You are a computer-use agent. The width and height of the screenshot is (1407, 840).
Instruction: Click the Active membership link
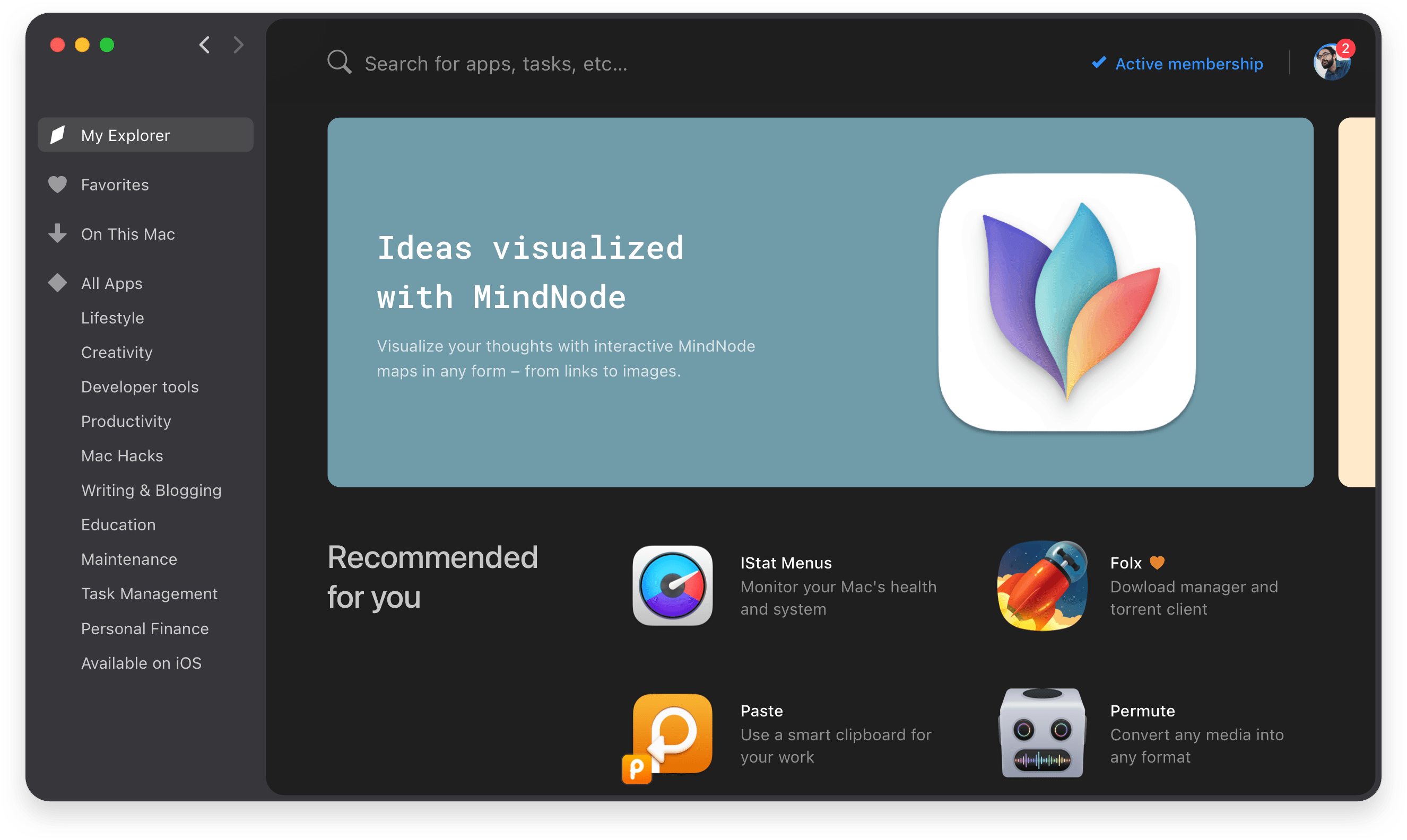click(1188, 64)
